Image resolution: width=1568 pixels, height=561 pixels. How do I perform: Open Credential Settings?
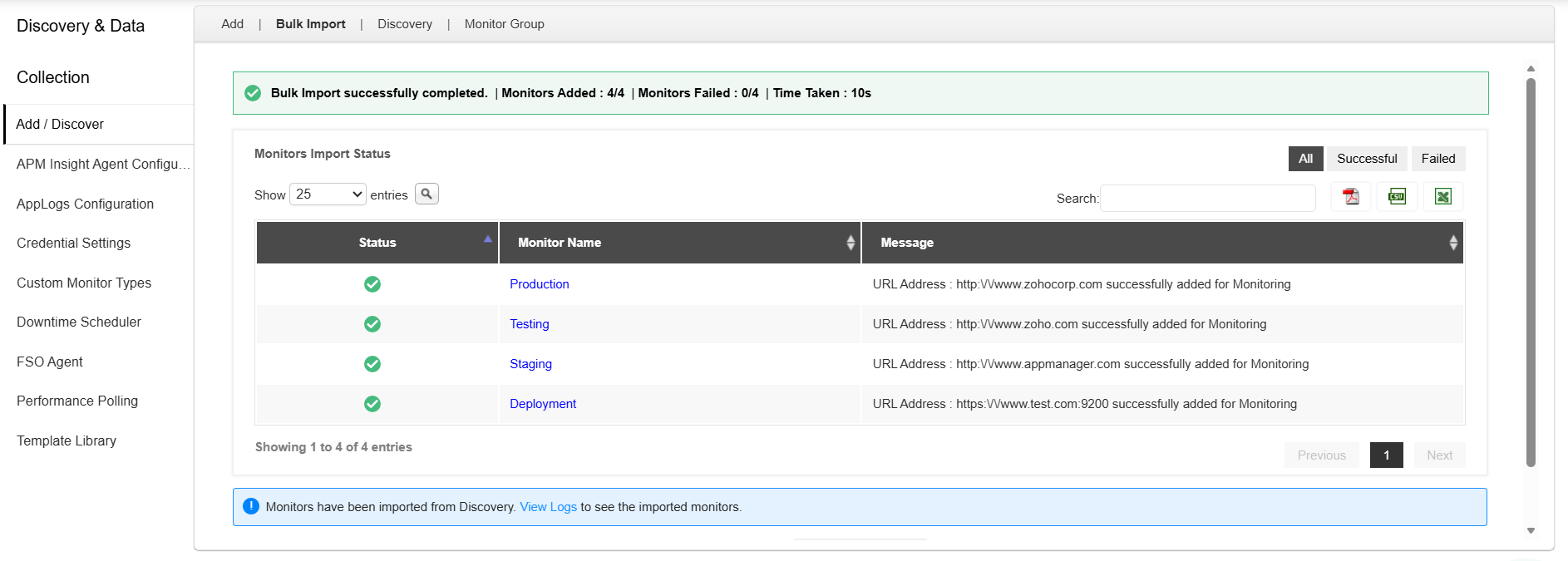(x=73, y=244)
